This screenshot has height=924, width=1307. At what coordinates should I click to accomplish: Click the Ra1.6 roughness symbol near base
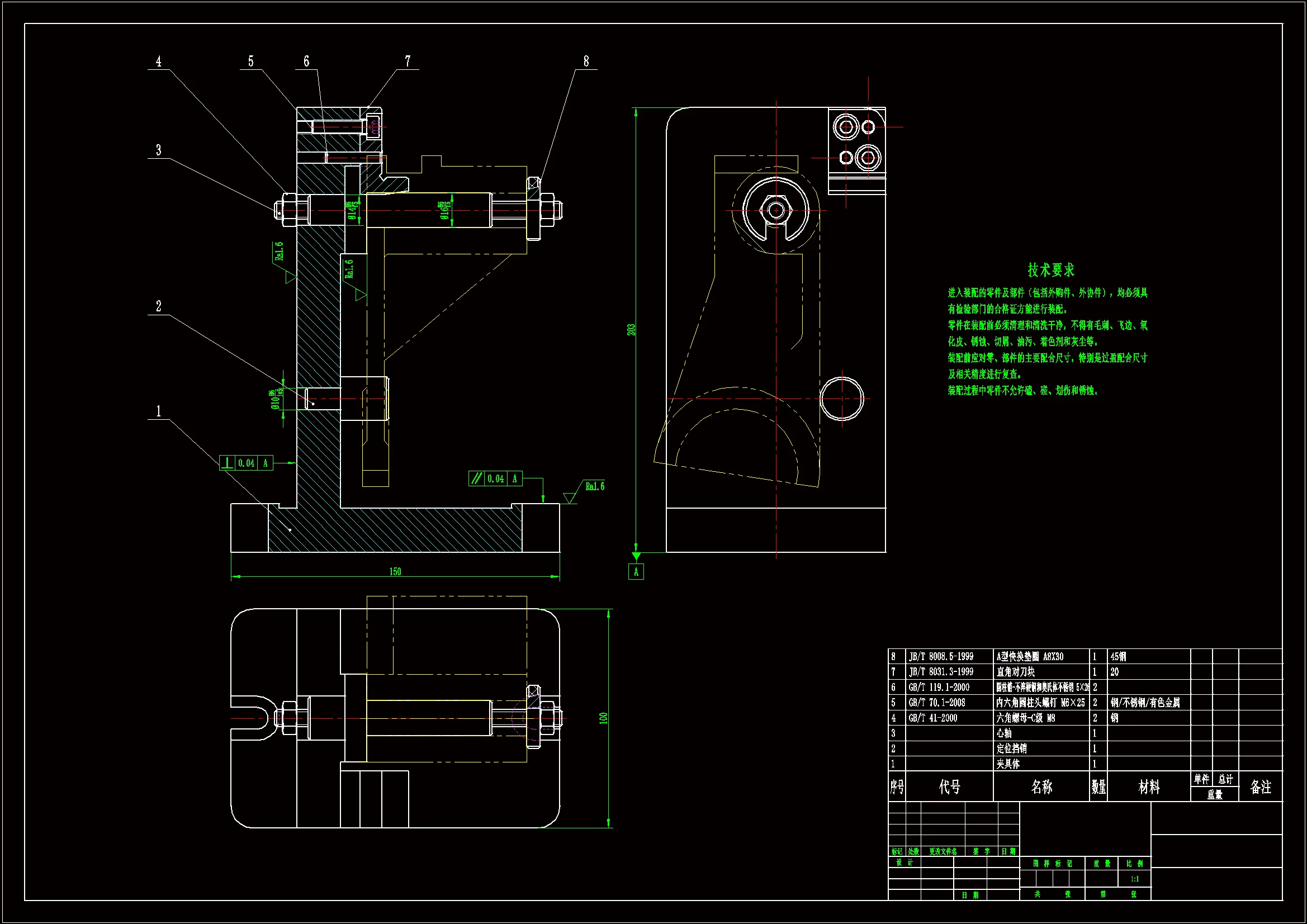(x=594, y=486)
